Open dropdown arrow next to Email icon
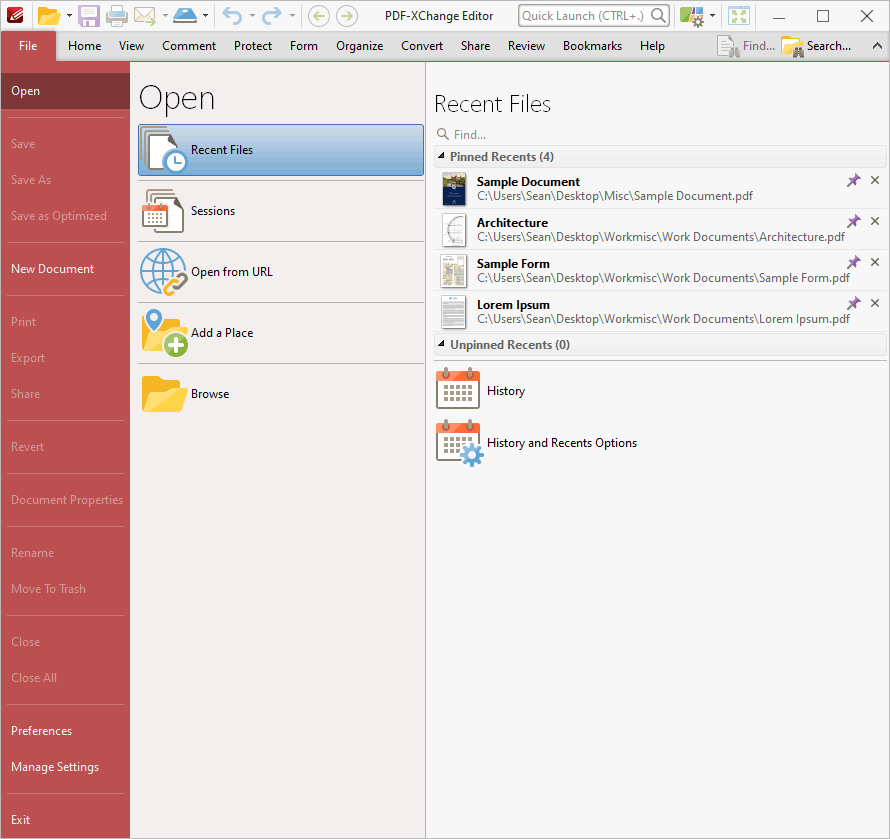Image resolution: width=890 pixels, height=839 pixels. coord(165,16)
